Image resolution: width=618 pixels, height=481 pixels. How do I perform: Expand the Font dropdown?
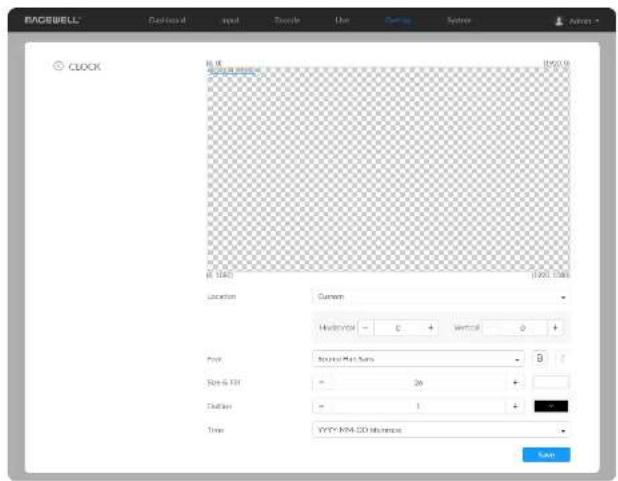point(418,359)
